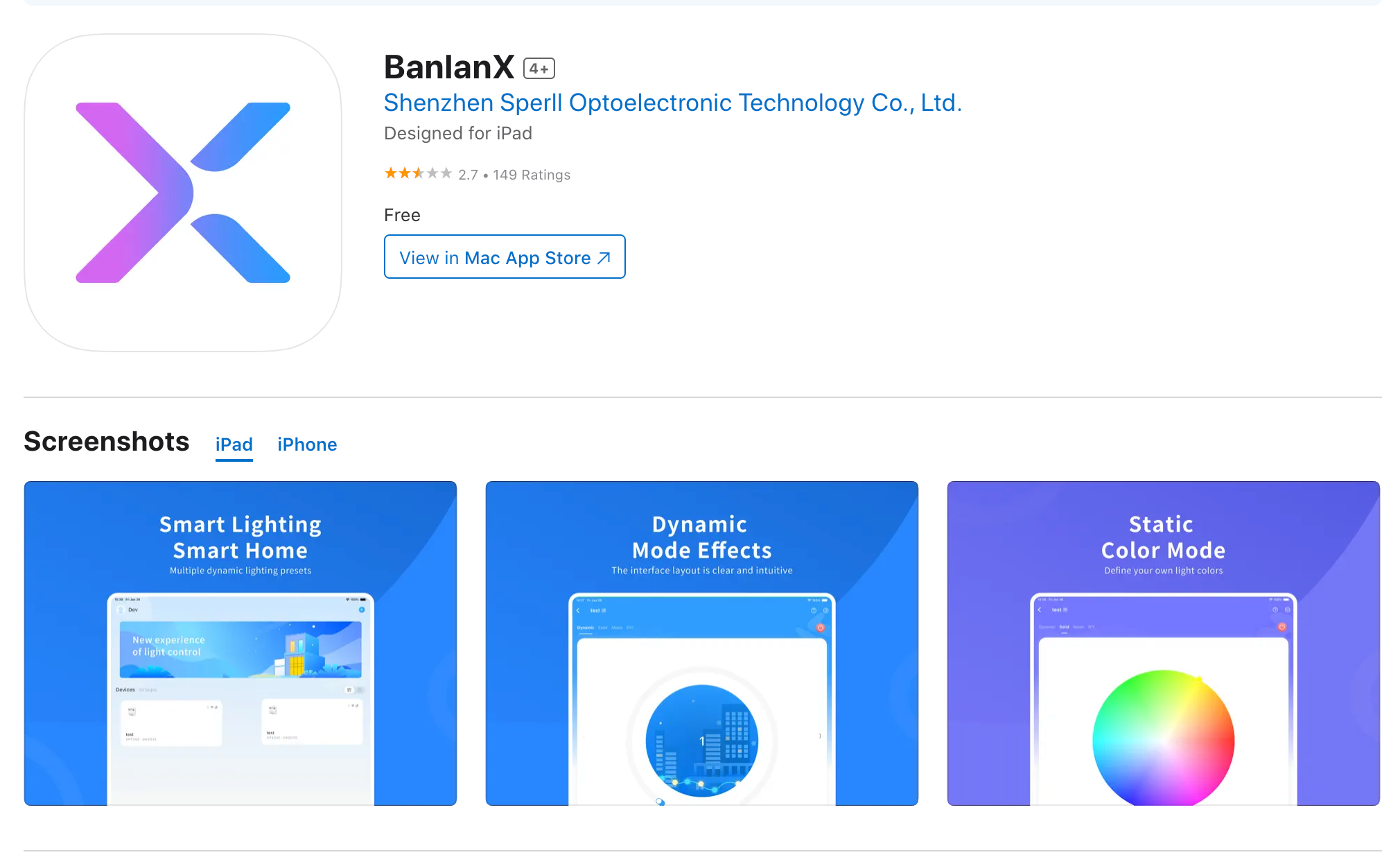The height and width of the screenshot is (857, 1400).
Task: Toggle list view in Smart Lighting screenshot
Action: pos(360,690)
